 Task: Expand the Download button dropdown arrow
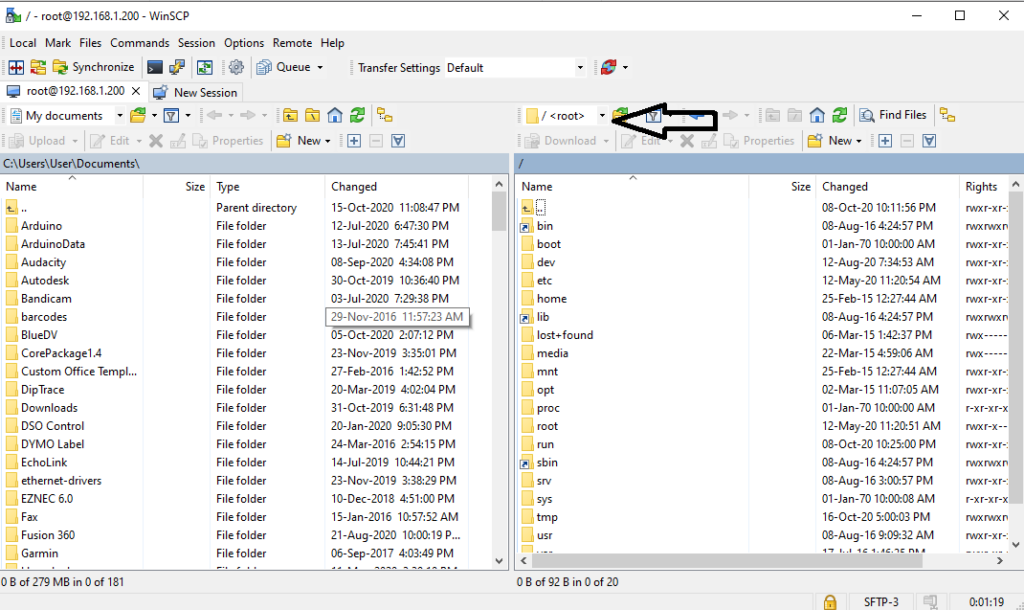click(606, 141)
